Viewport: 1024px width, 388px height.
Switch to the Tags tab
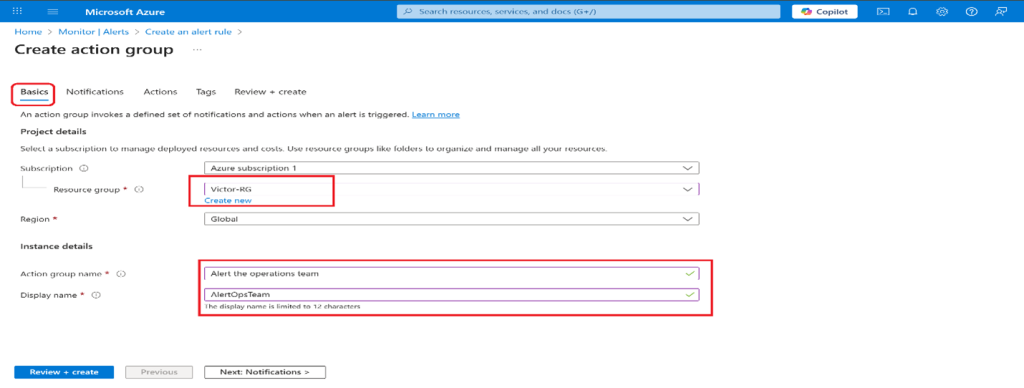[x=206, y=92]
